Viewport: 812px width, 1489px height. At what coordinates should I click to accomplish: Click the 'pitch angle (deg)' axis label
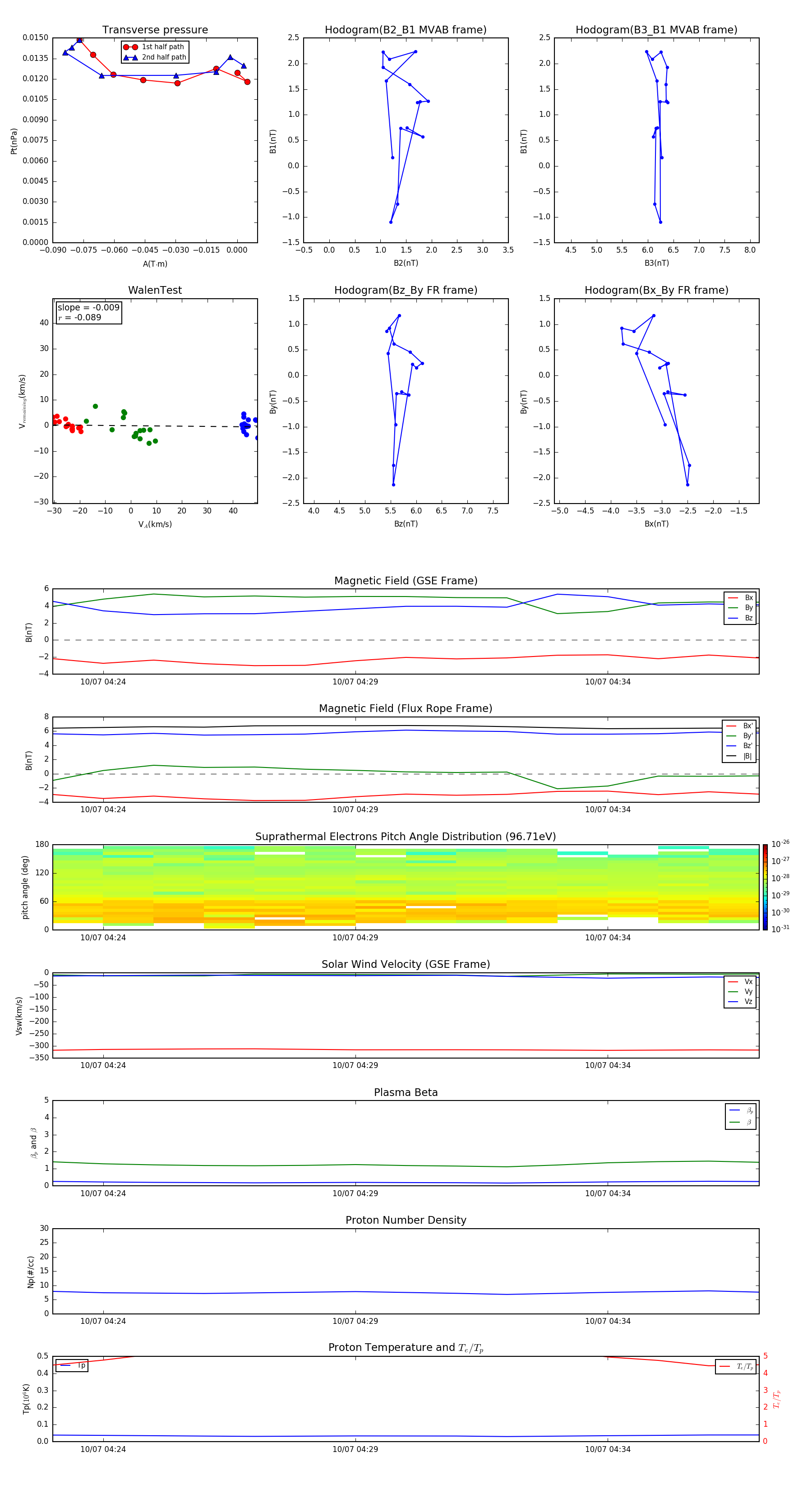(x=25, y=887)
